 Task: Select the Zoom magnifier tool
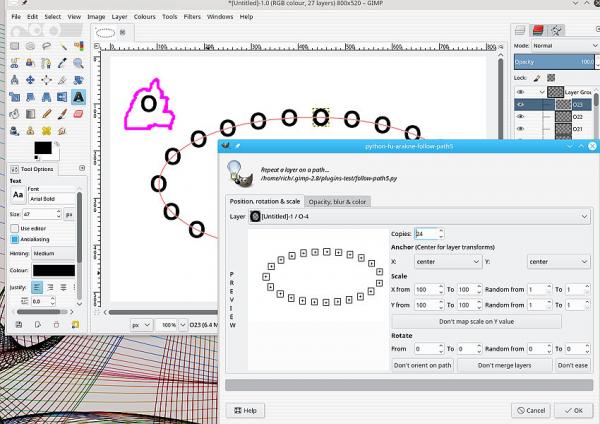(x=78, y=63)
